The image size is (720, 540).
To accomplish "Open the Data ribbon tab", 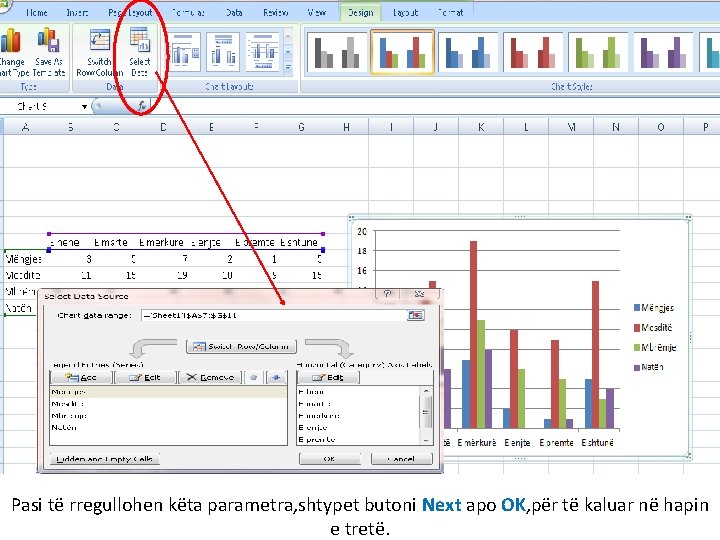I will click(x=234, y=12).
